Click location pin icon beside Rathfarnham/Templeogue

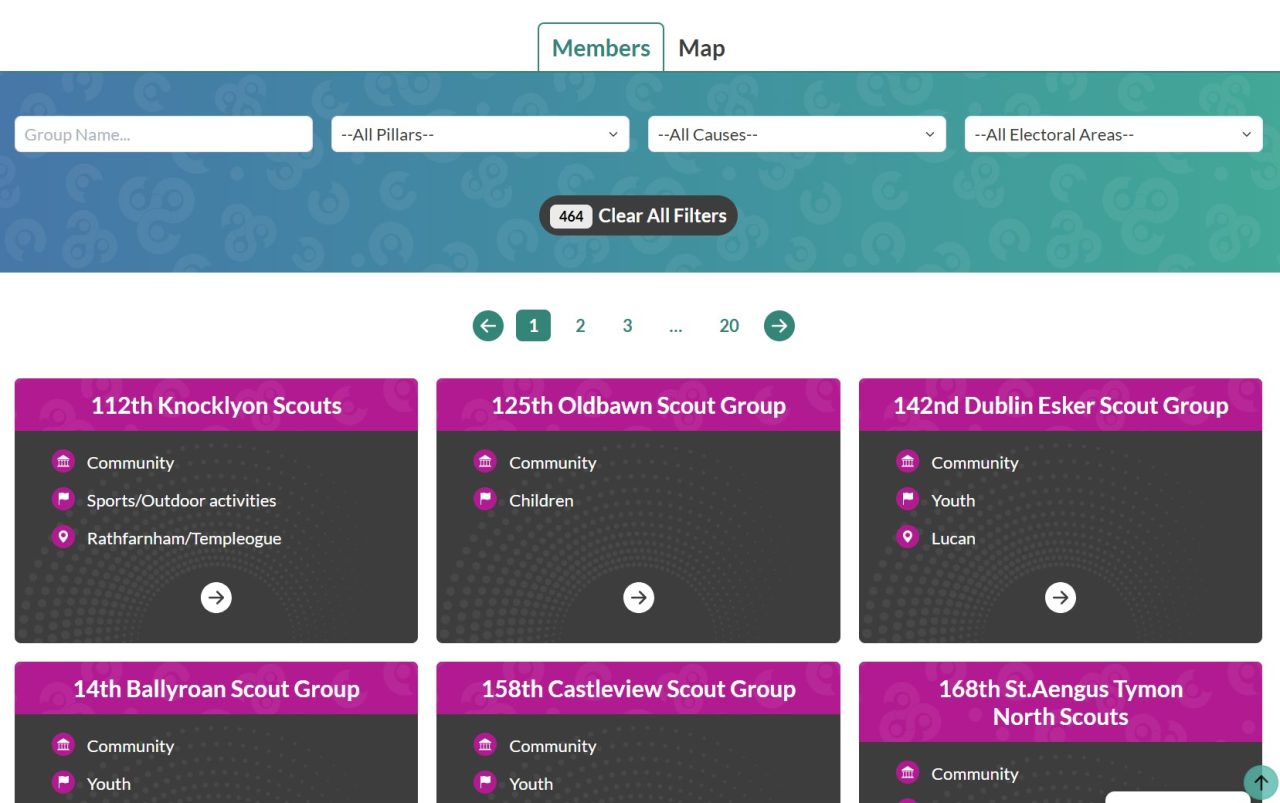click(x=64, y=537)
